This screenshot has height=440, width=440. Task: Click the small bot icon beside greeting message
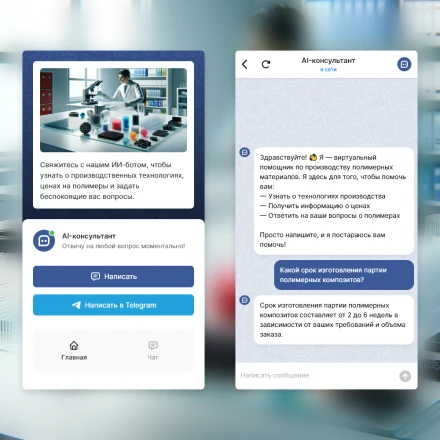coord(245,152)
